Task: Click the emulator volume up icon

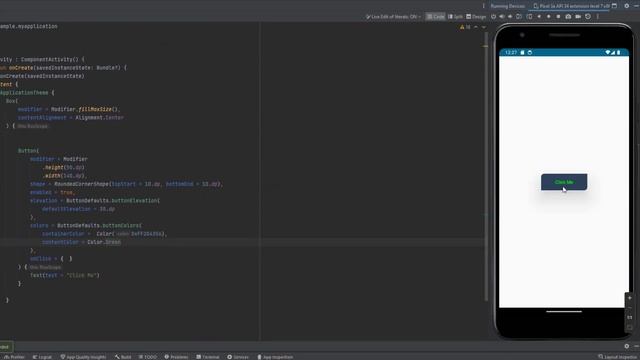Action: [502, 17]
